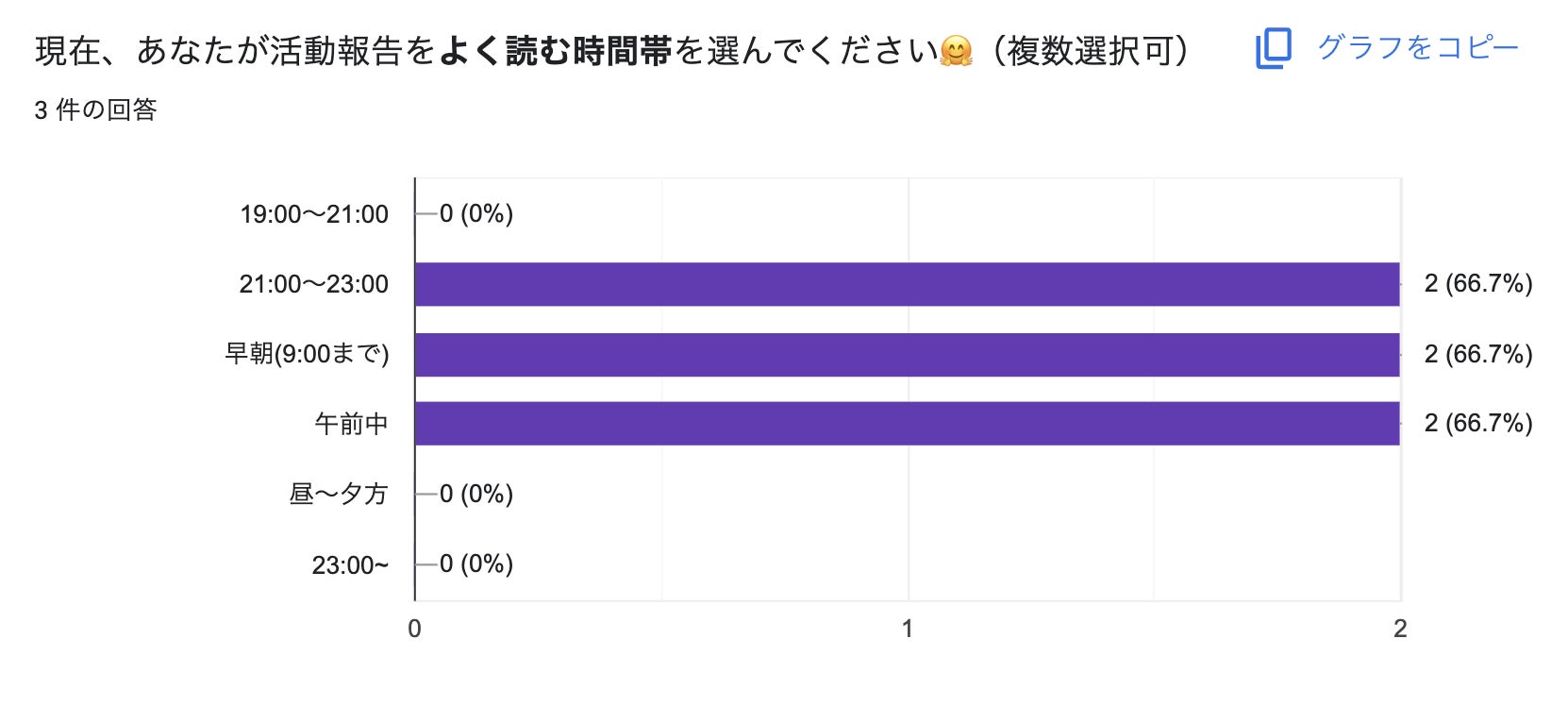The image size is (1568, 723).
Task: Select the purple bar for 21:00〜23:00
Action: 907,284
